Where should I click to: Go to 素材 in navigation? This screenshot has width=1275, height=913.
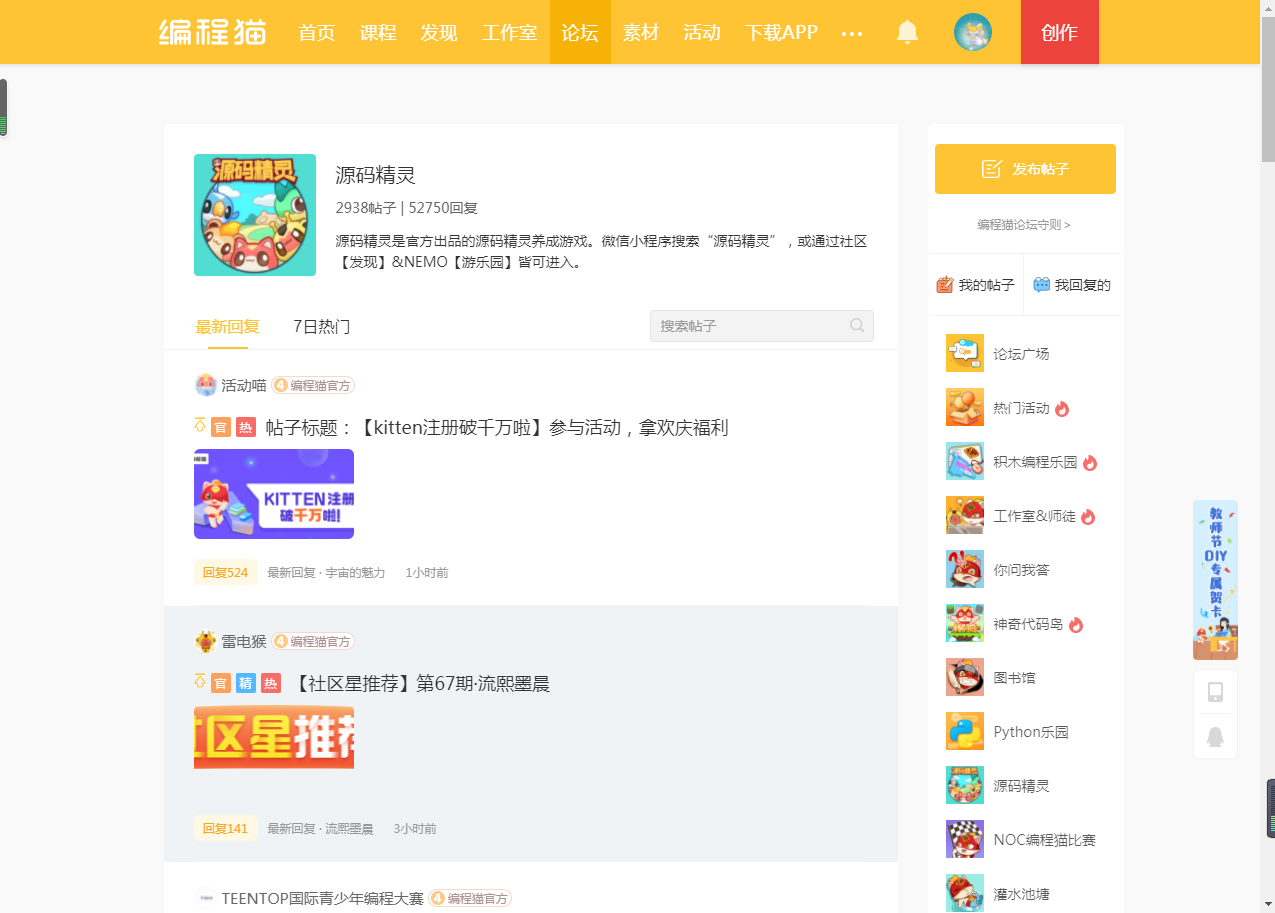(641, 32)
